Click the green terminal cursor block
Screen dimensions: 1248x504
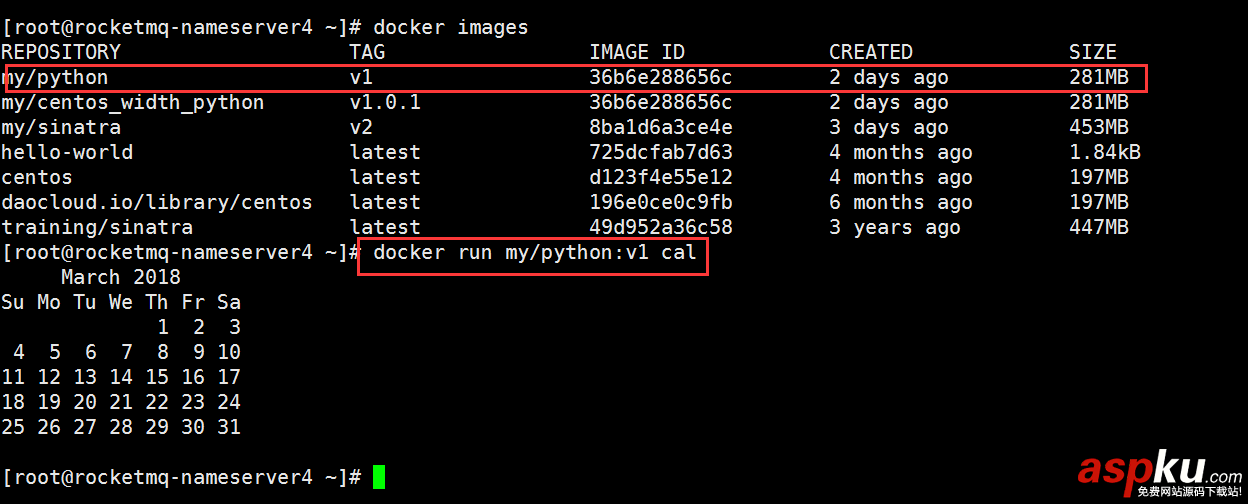tap(378, 477)
